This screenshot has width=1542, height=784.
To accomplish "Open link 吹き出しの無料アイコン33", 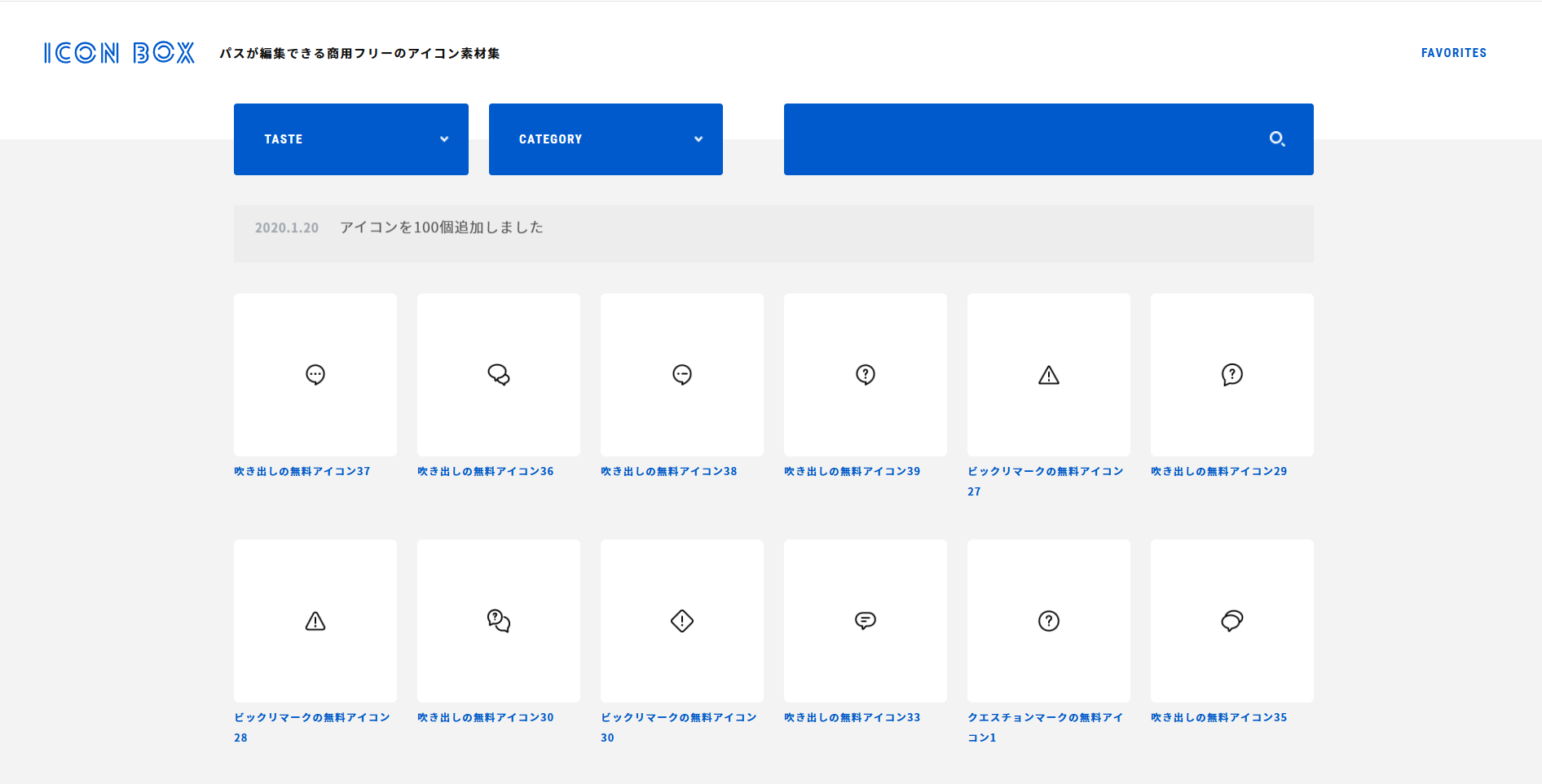I will [x=853, y=717].
